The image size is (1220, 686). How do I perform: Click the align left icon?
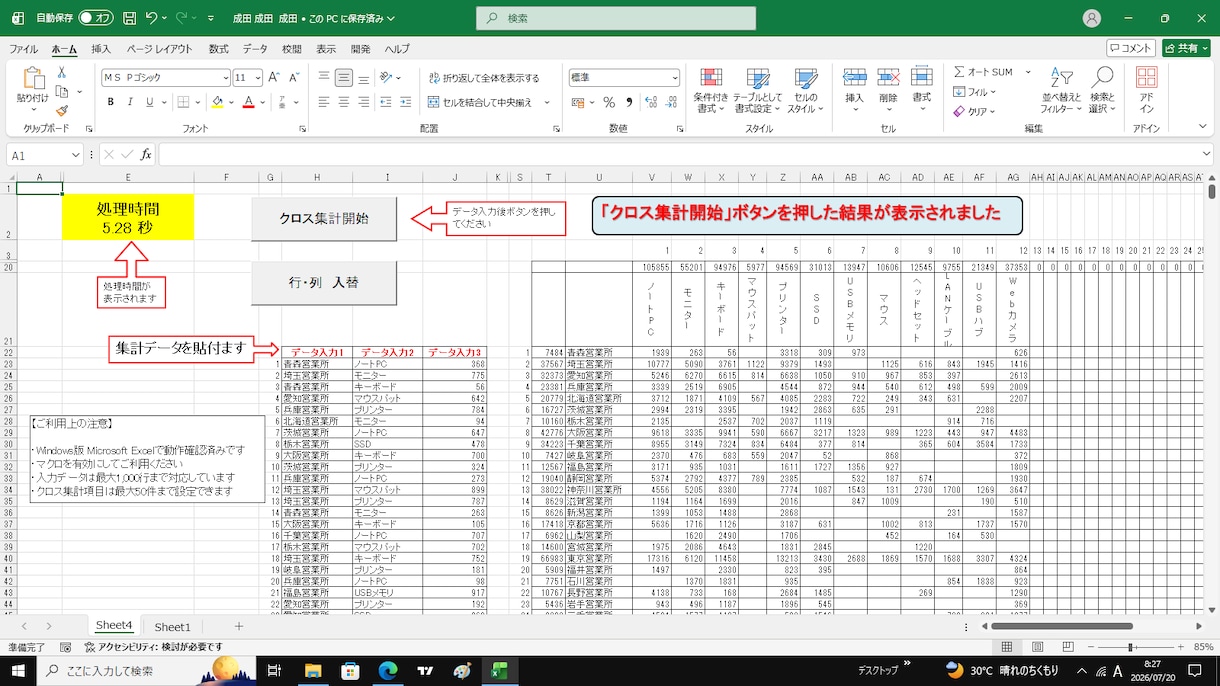tap(324, 102)
